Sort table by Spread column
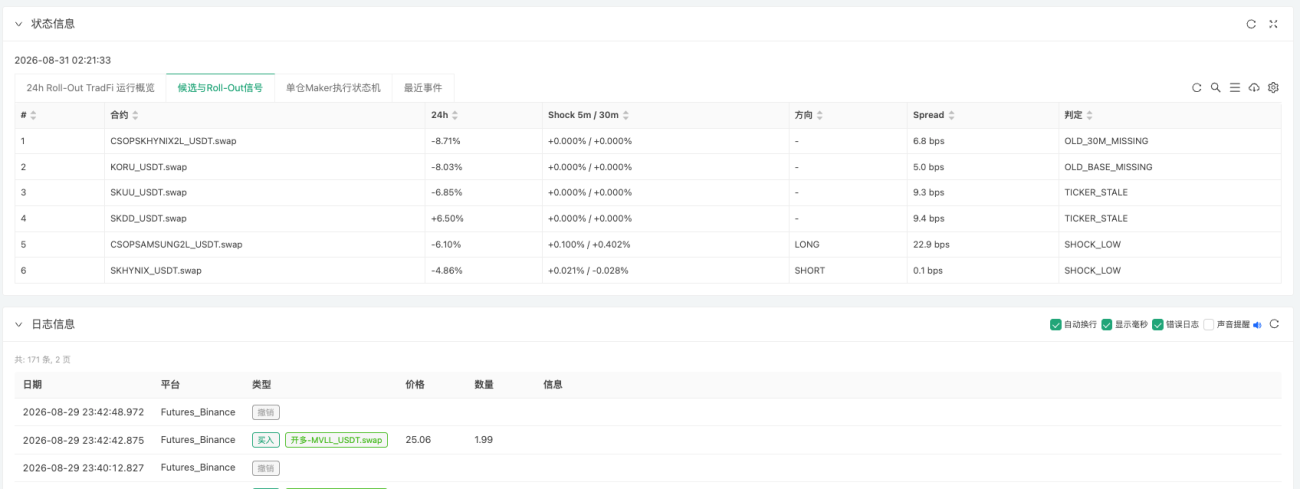 (952, 115)
